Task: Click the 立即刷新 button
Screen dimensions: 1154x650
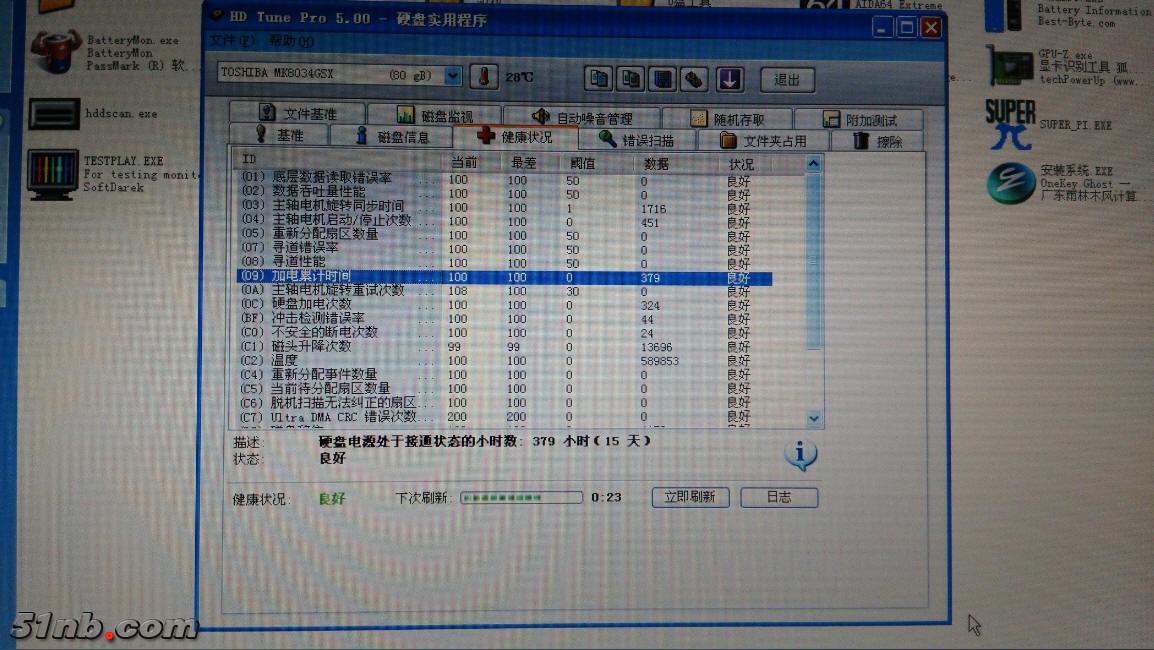Action: pyautogui.click(x=690, y=497)
